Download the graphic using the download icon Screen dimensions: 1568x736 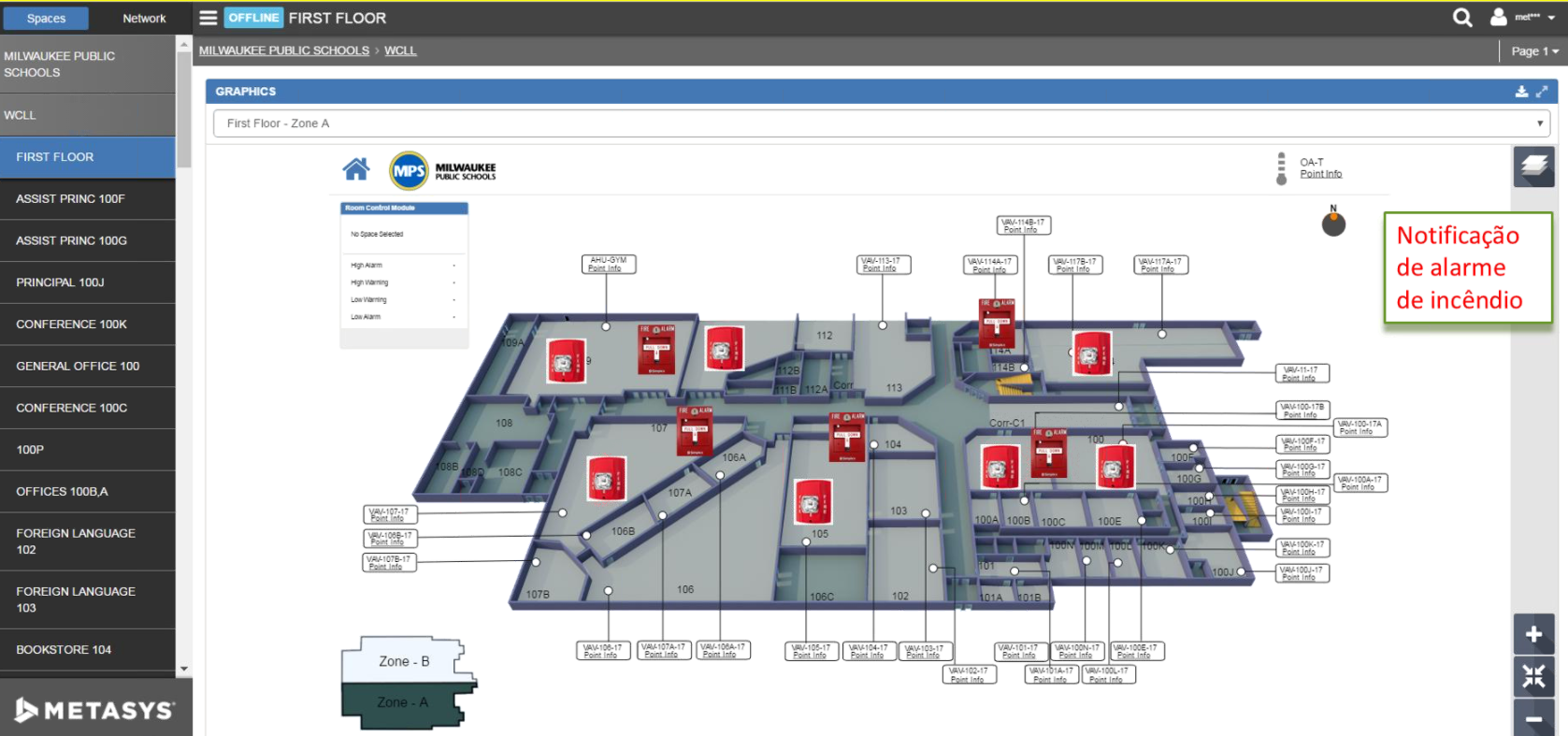pos(1521,92)
